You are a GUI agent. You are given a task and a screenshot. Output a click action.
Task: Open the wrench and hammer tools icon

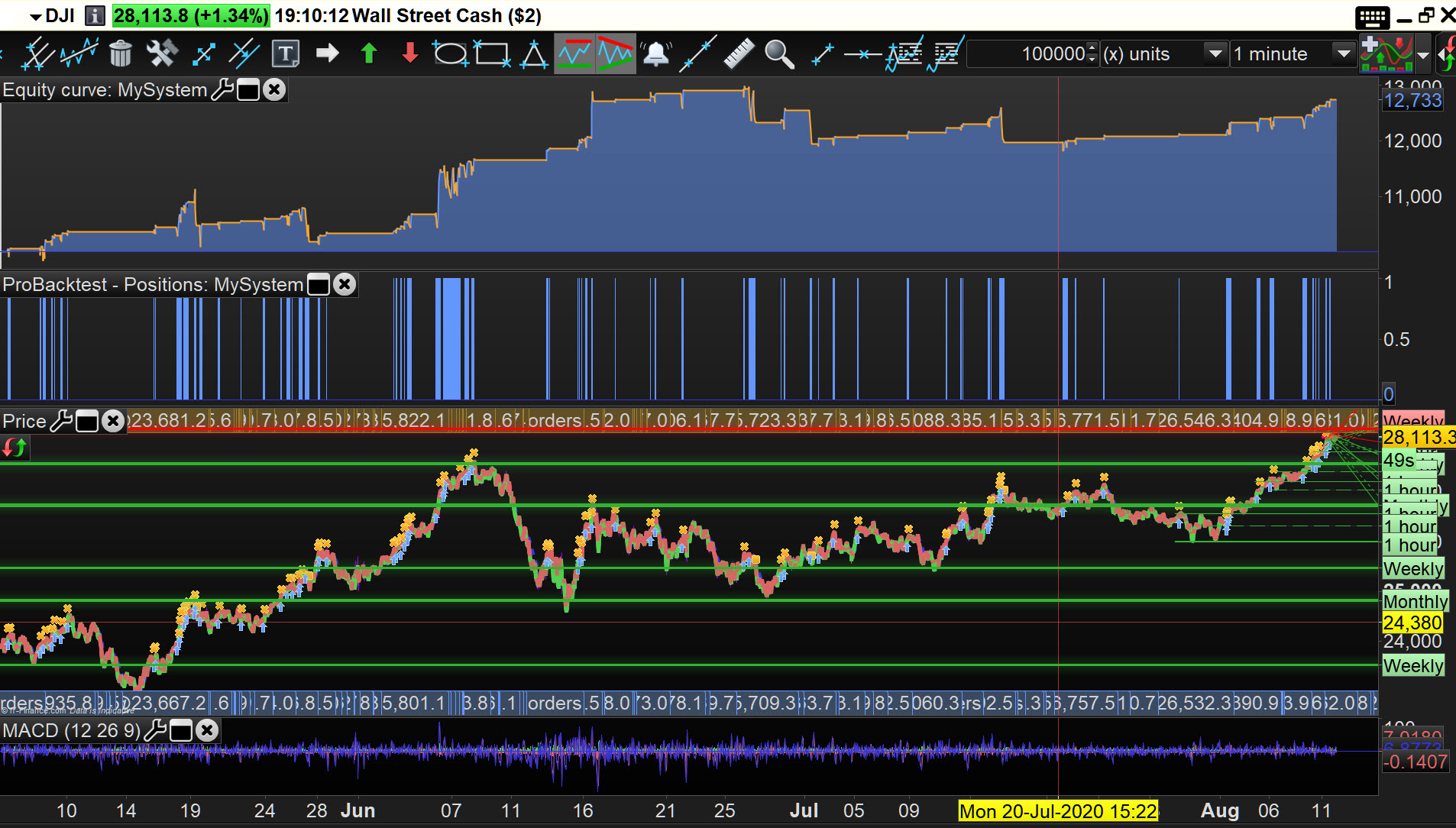(x=162, y=54)
